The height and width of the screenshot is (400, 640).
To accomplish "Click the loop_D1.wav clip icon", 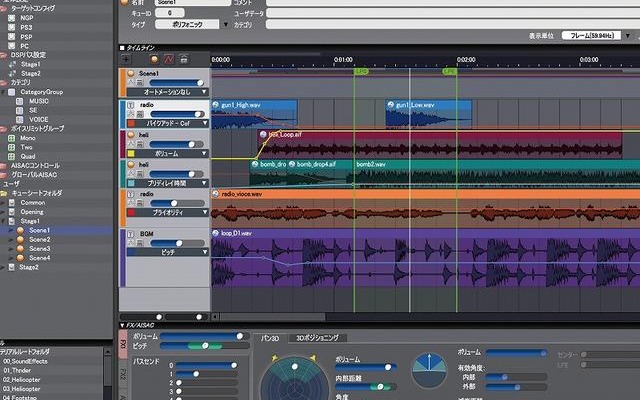I will point(216,233).
